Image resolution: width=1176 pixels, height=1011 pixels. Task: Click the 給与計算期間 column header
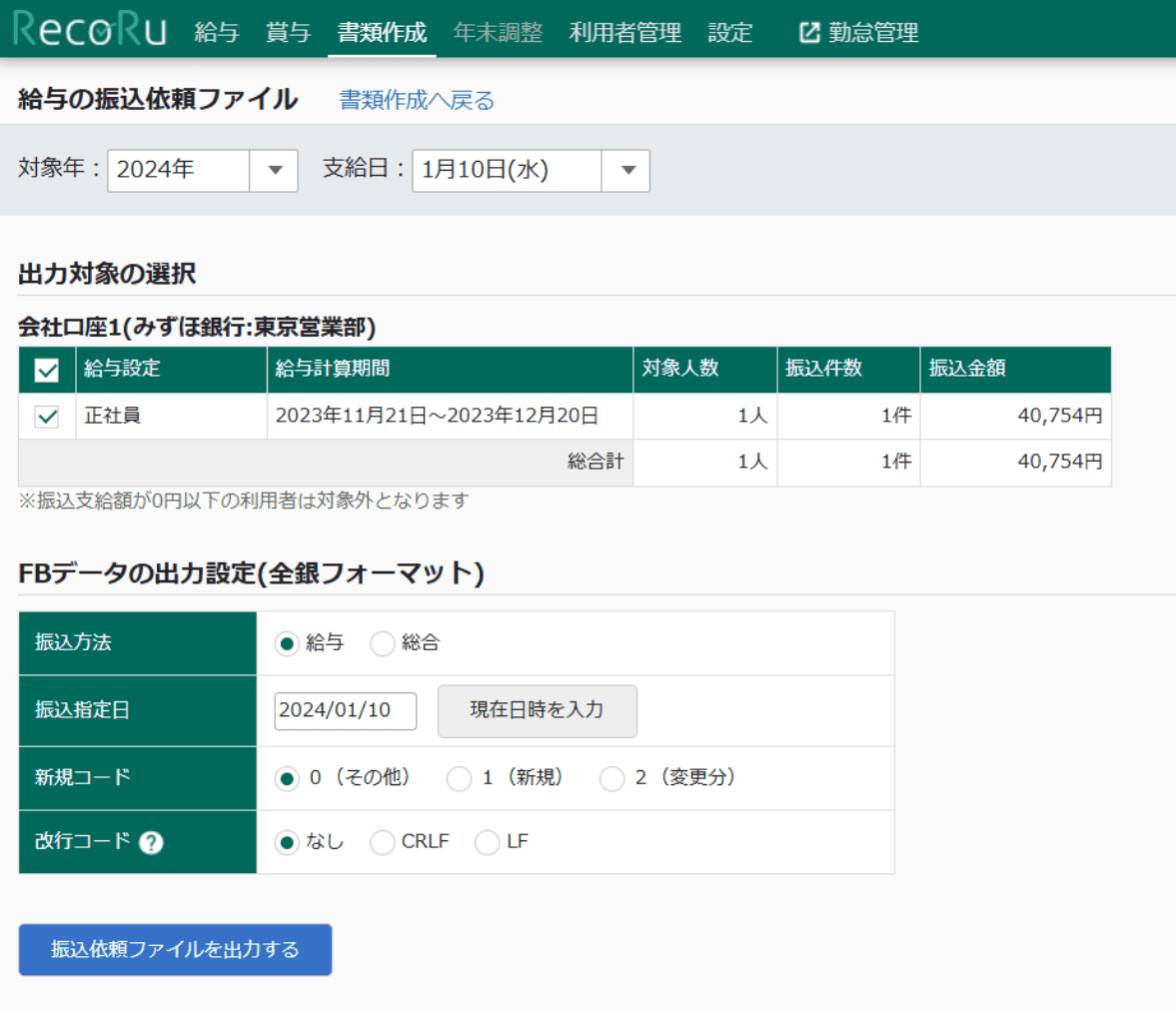450,369
